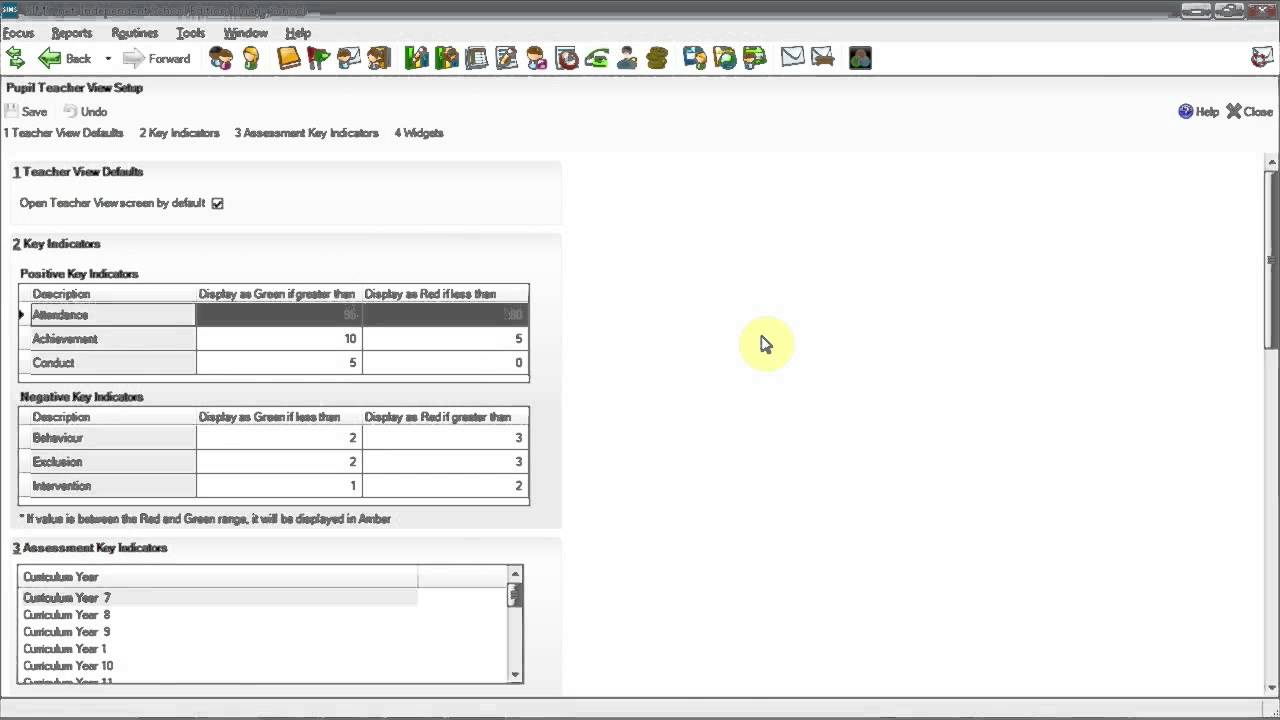Click the green telephone icon
The width and height of the screenshot is (1280, 720).
pyautogui.click(x=597, y=58)
